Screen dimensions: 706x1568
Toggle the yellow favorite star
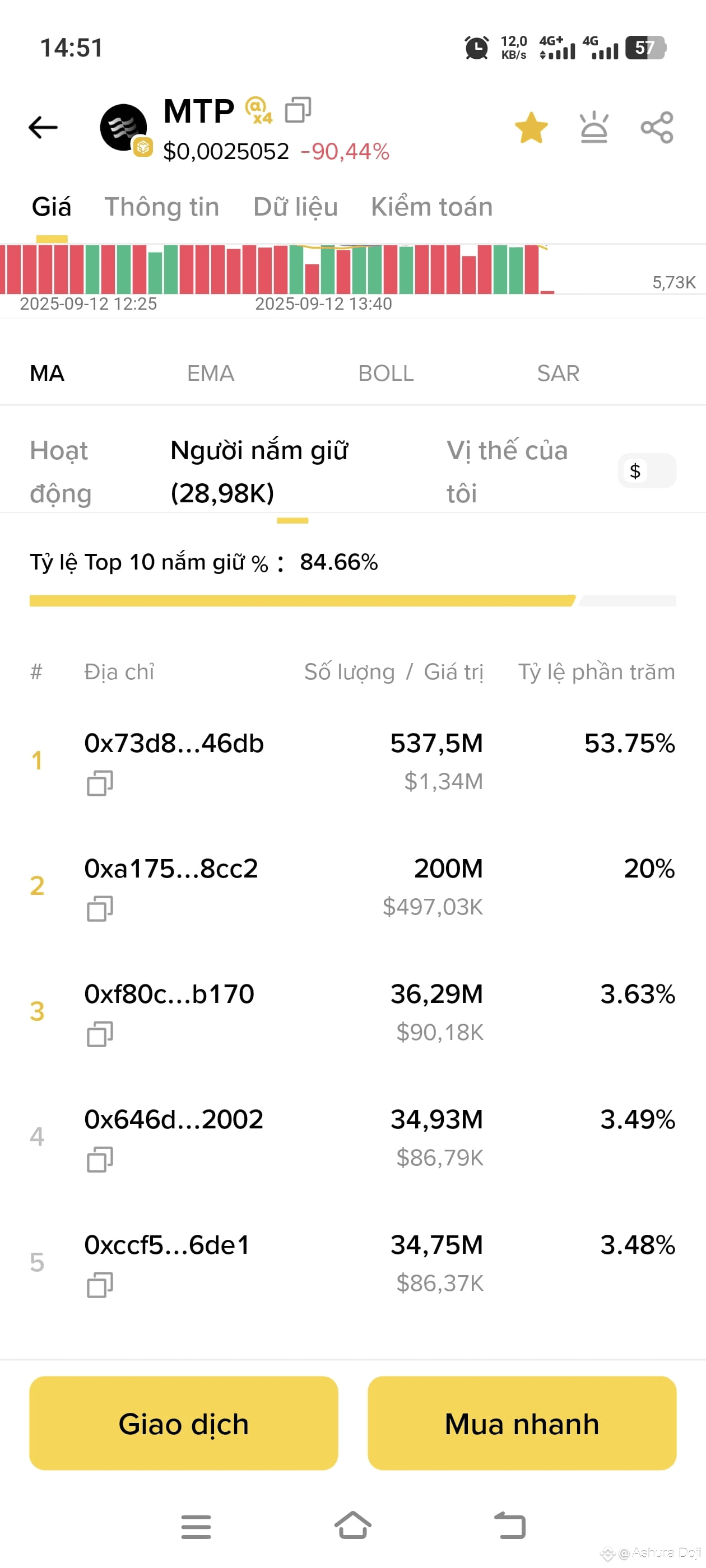coord(531,128)
